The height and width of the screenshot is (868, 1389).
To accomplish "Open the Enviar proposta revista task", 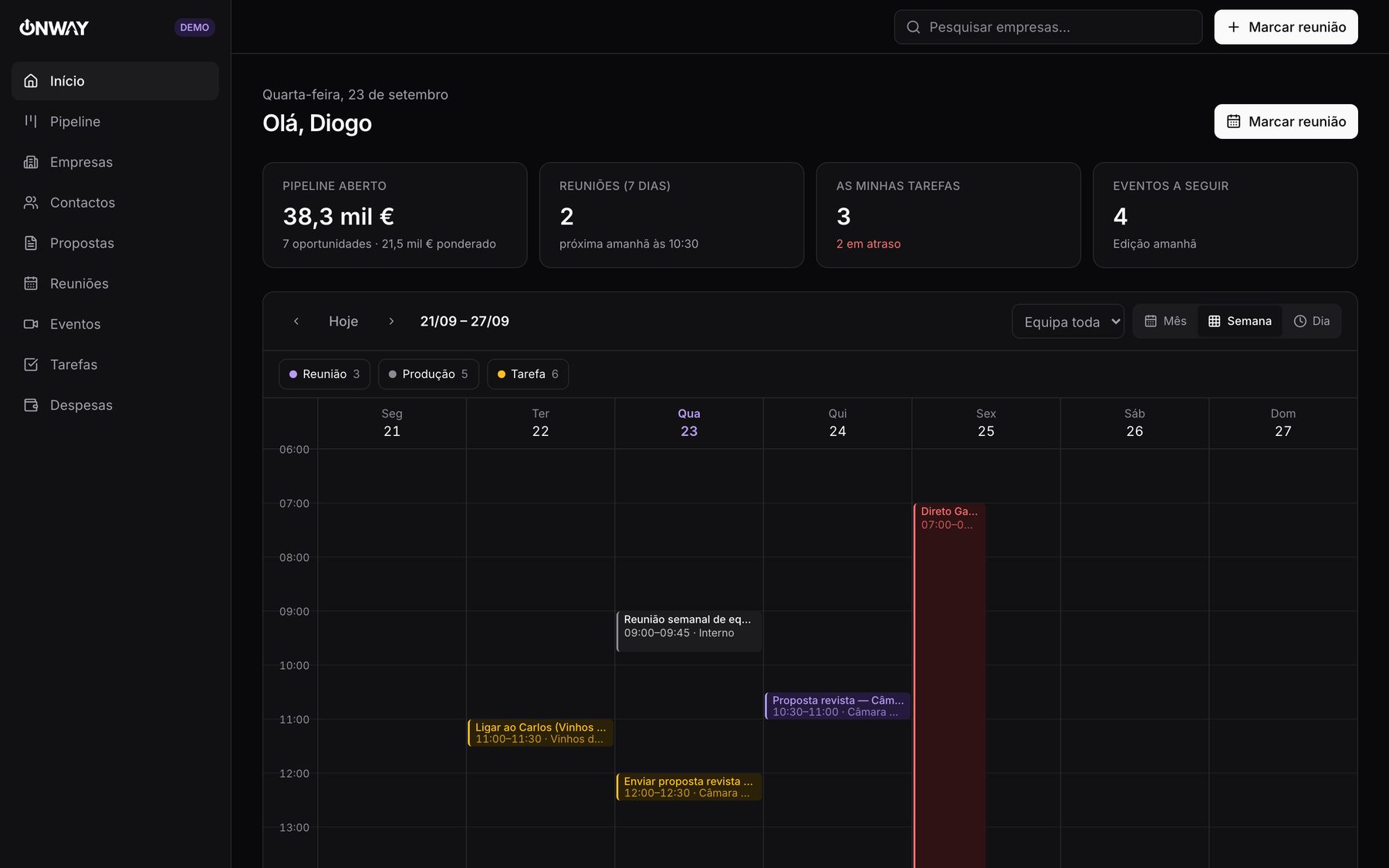I will [x=689, y=787].
